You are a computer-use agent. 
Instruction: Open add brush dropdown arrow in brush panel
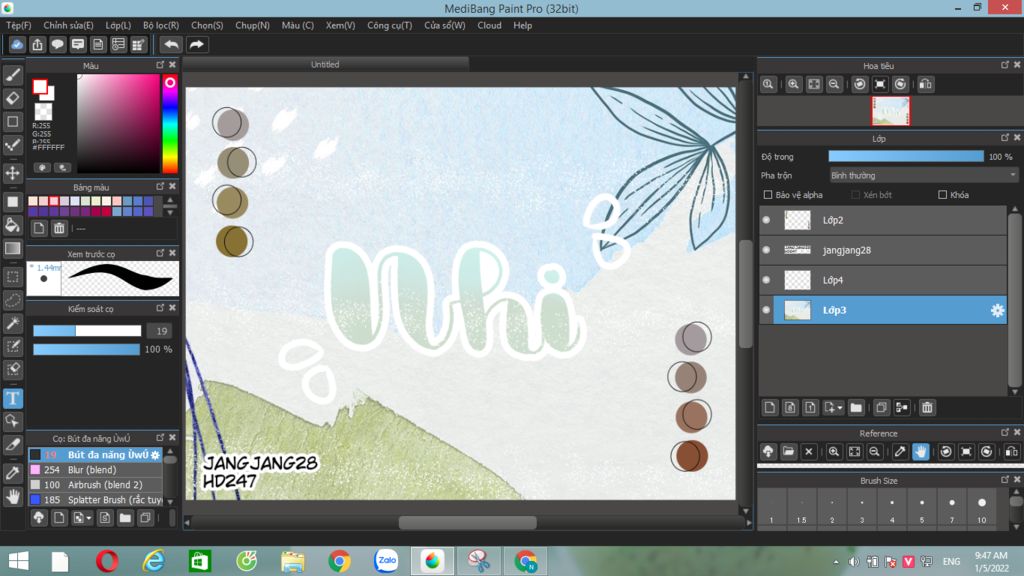click(89, 519)
